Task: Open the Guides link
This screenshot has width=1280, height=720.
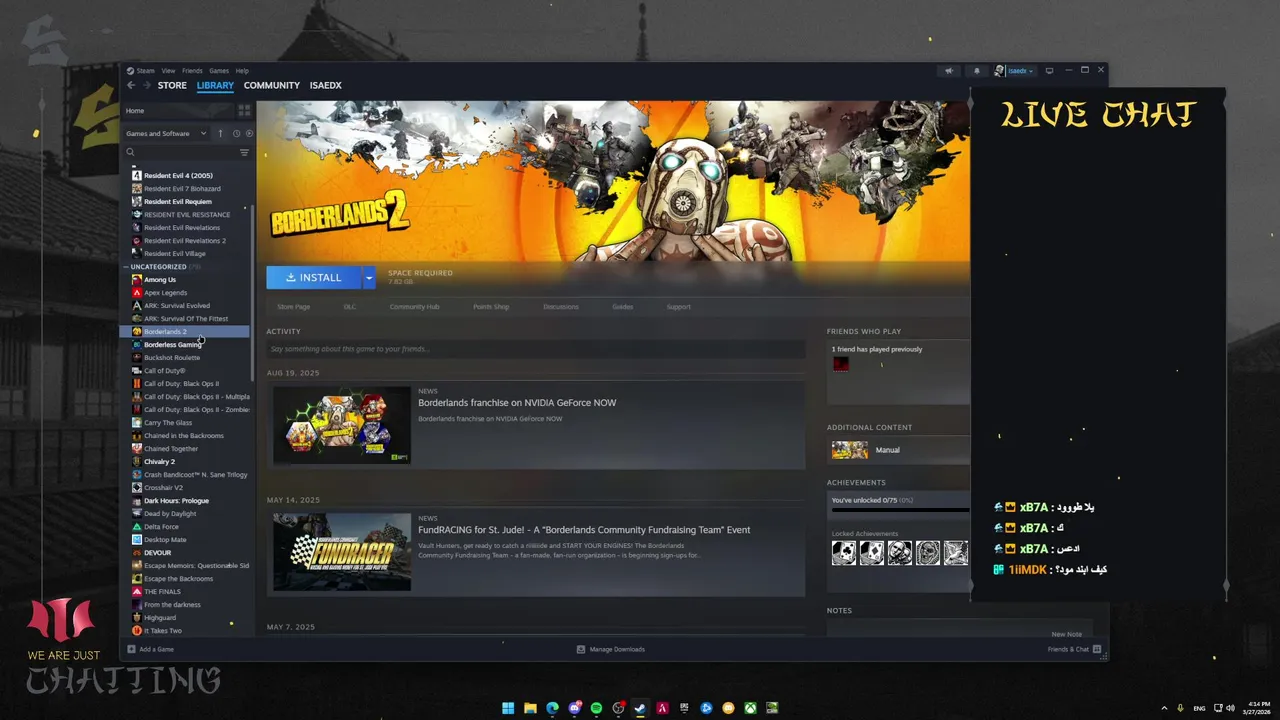Action: coord(623,307)
